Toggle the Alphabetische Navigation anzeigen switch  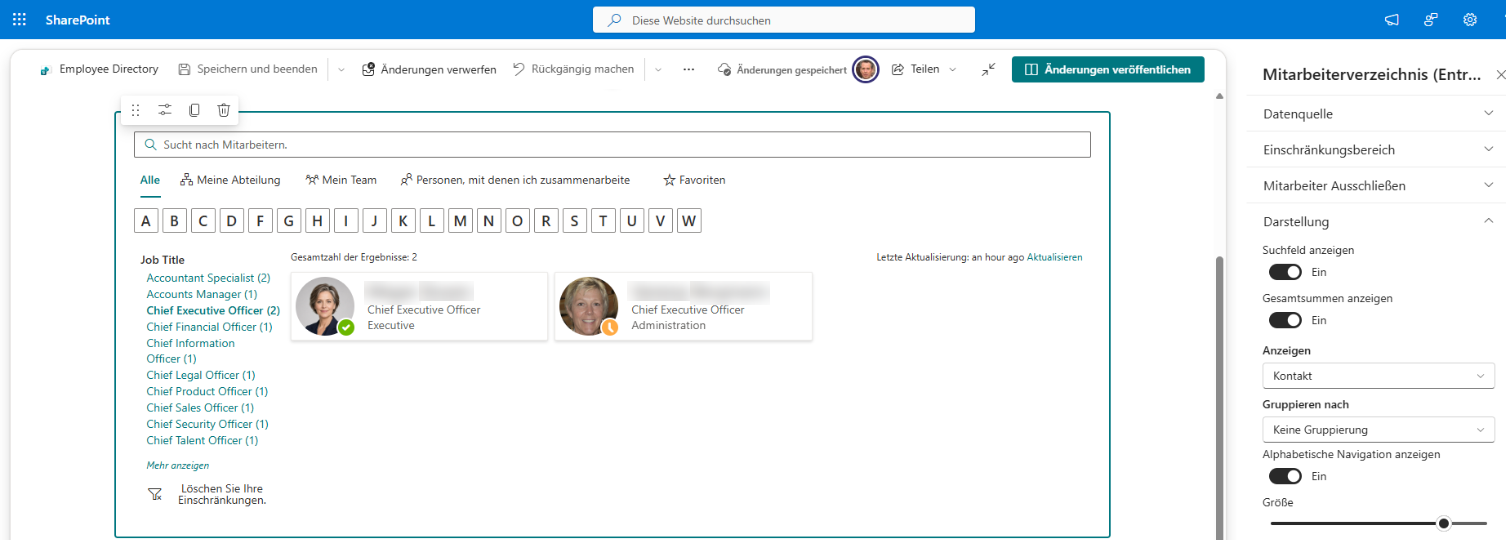(x=1285, y=476)
